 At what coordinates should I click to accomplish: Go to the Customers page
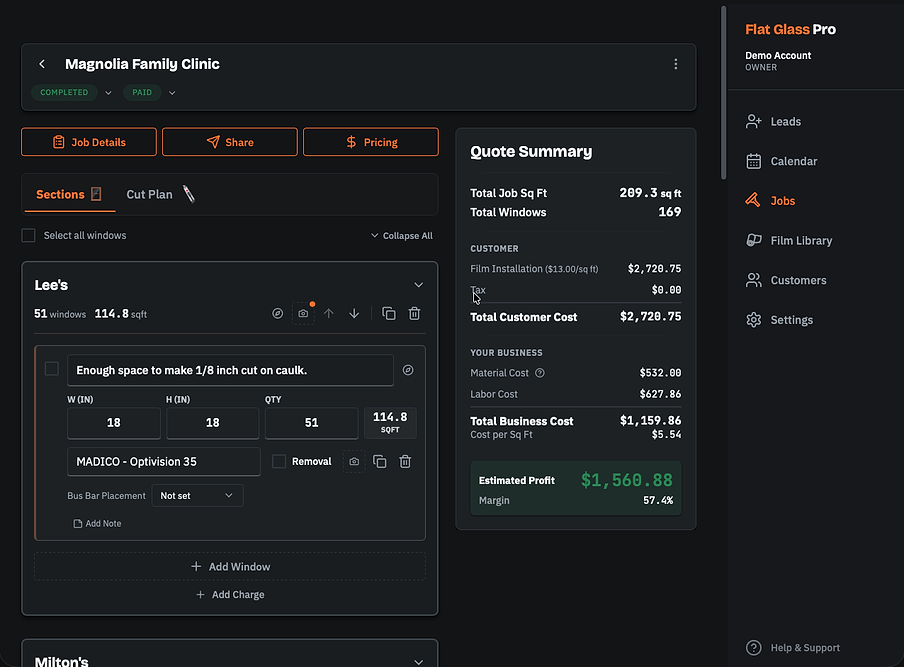tap(786, 280)
